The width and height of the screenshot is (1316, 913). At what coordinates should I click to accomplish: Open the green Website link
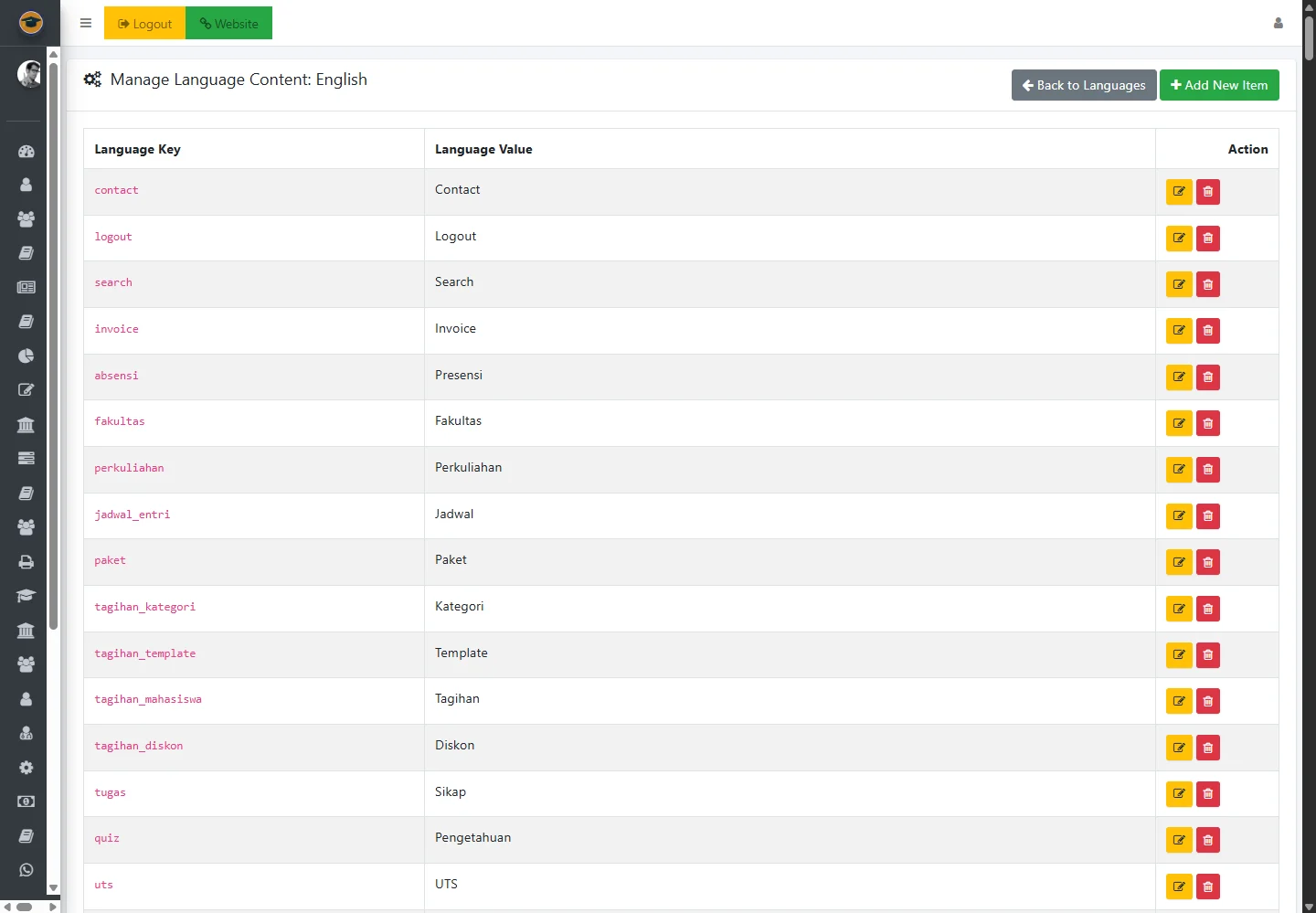point(228,23)
